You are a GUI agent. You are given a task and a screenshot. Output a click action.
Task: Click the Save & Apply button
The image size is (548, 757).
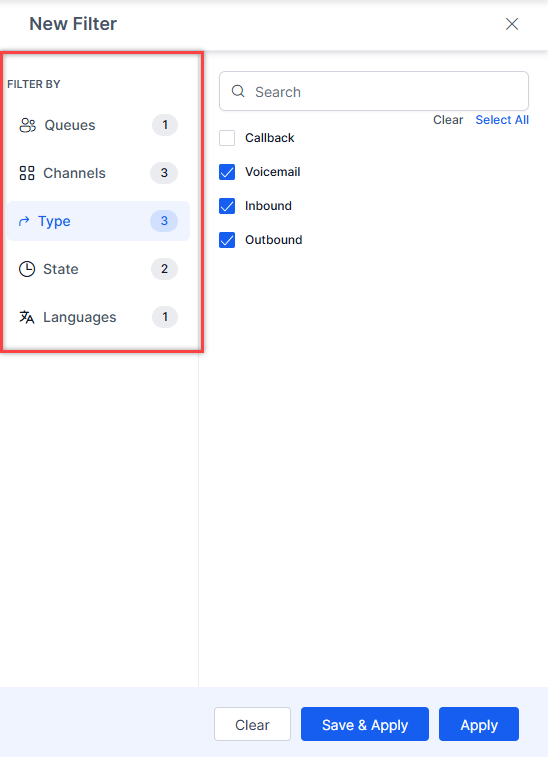(x=365, y=724)
